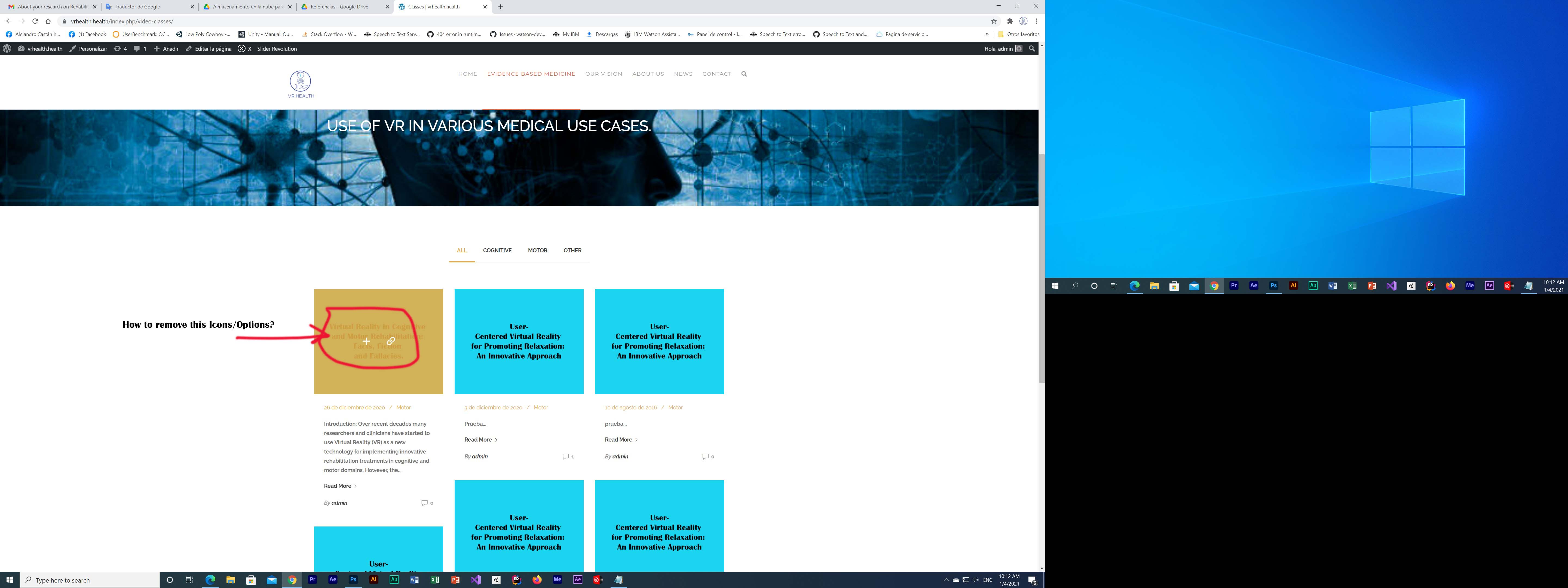Open the Chrome profile avatar
This screenshot has width=1568, height=588.
[x=1023, y=21]
